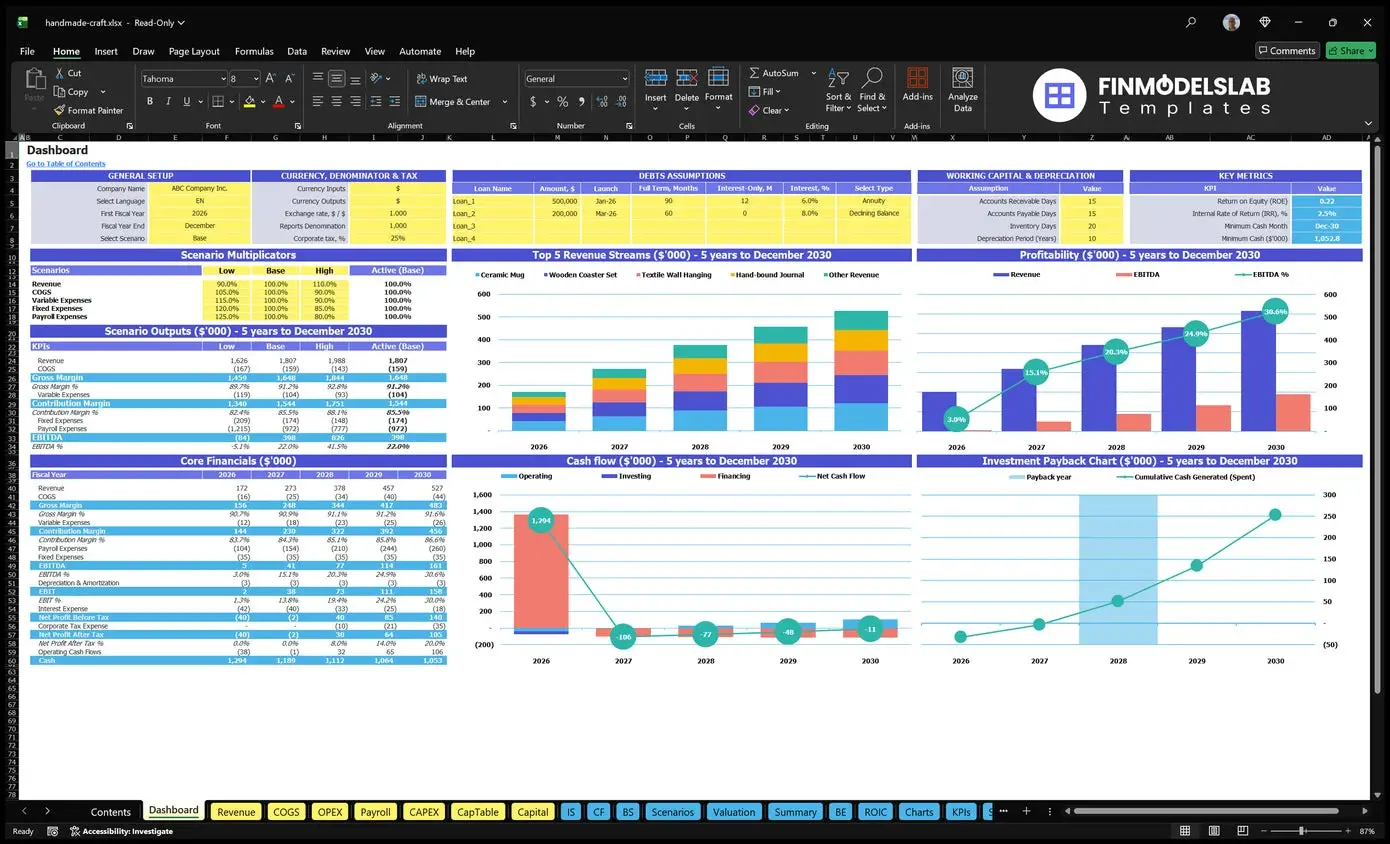This screenshot has width=1390, height=844.
Task: Follow the Go to Table of Contents link
Action: point(66,164)
